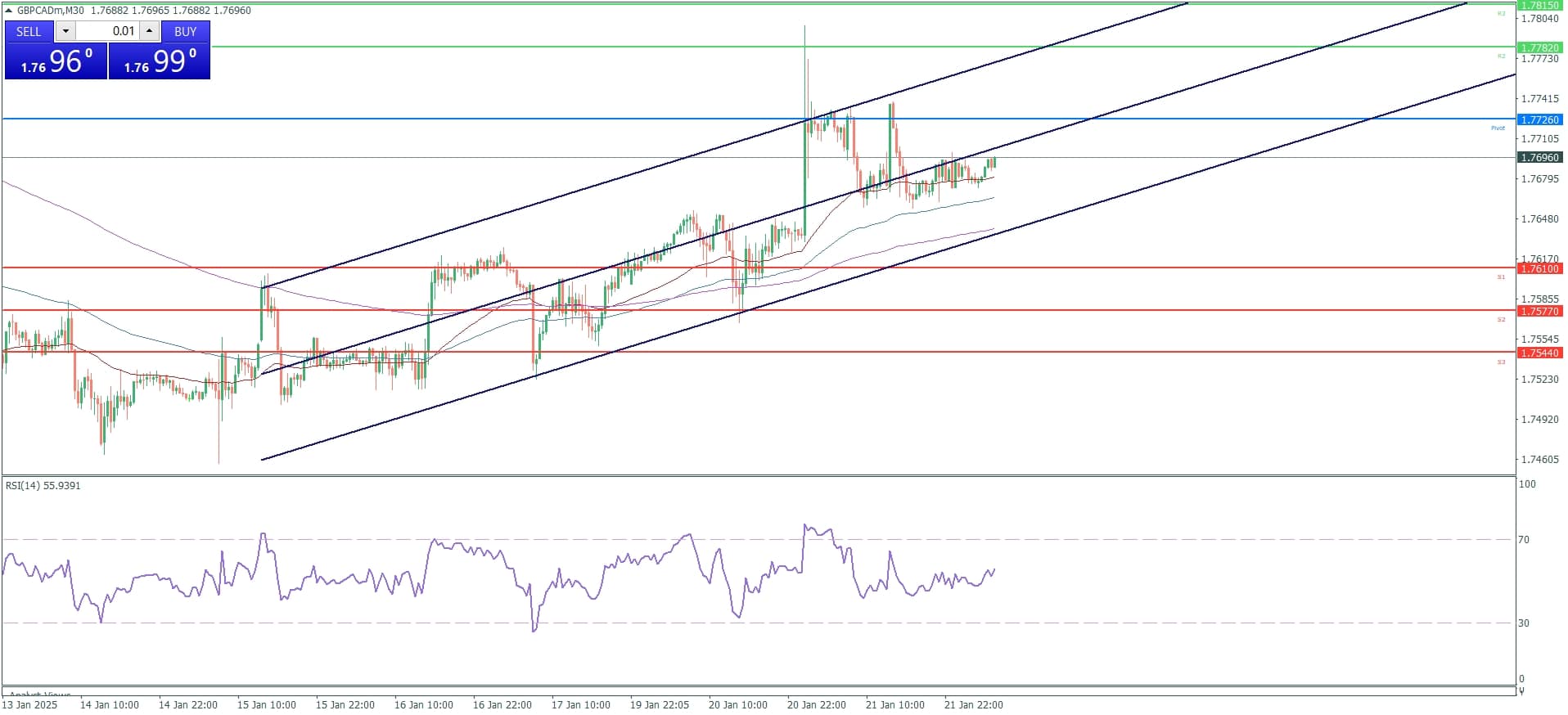Click the 17 Jan 10:00 time label
This screenshot has height=715, width=1568.
pos(581,704)
